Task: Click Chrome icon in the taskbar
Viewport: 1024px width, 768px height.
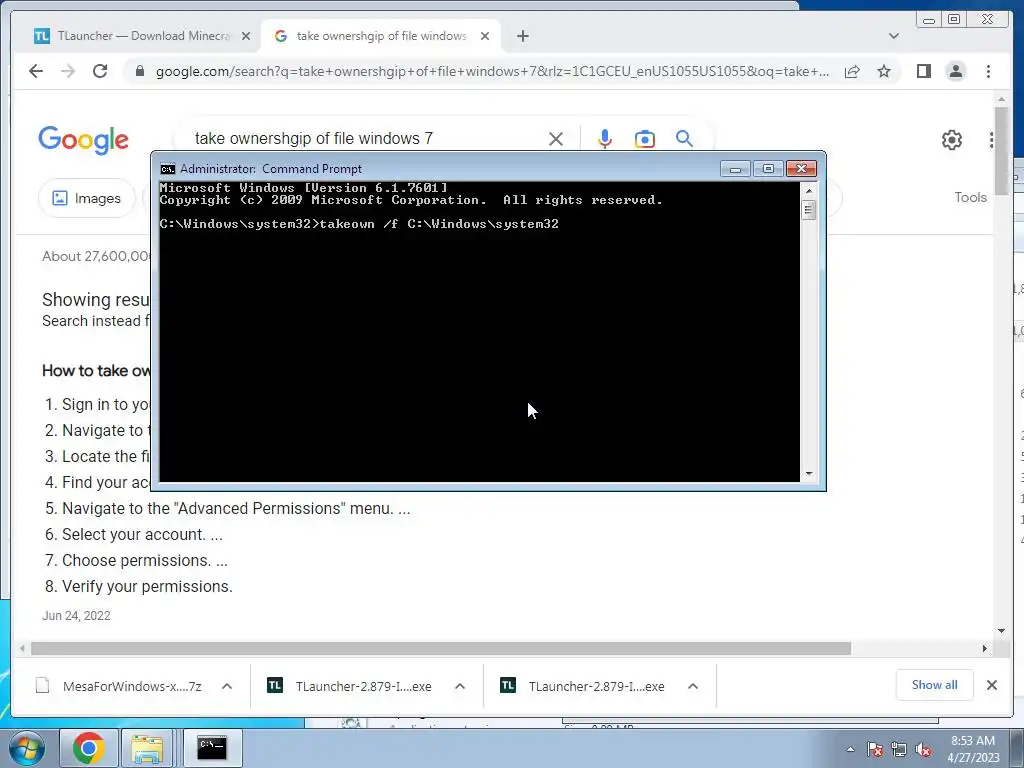Action: [89, 748]
